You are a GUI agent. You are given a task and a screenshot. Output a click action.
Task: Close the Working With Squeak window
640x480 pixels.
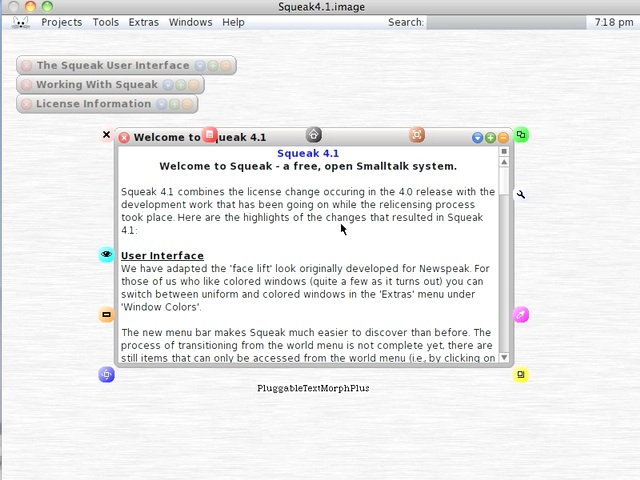click(27, 85)
